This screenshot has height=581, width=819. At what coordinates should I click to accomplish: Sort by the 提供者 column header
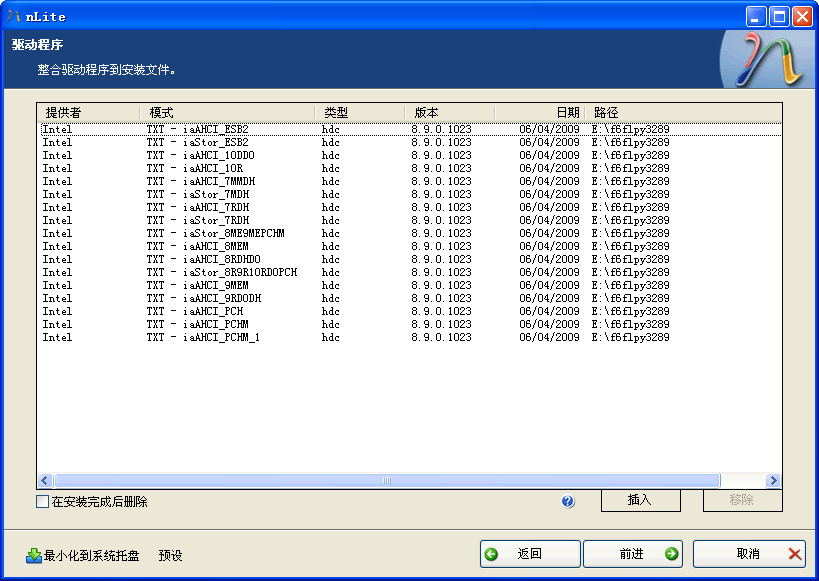[x=88, y=112]
